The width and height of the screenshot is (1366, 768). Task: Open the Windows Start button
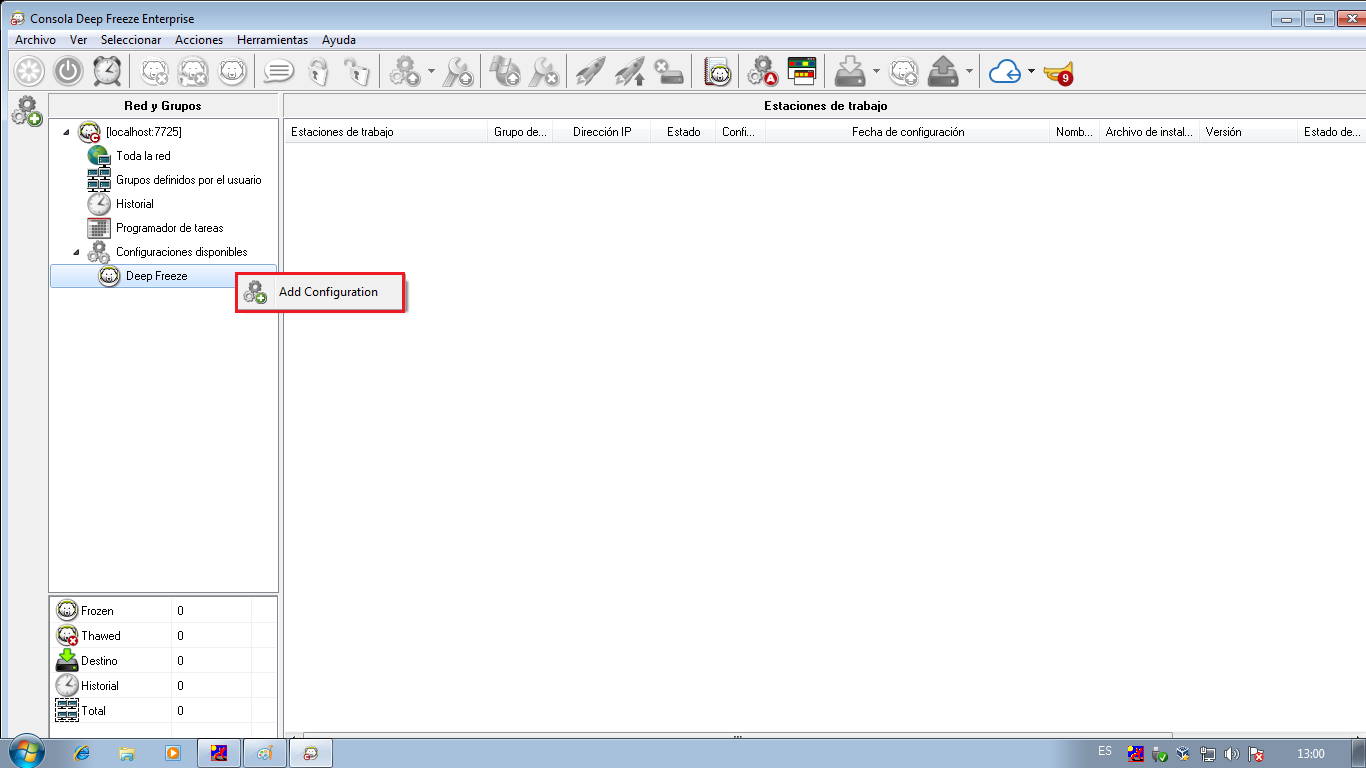(x=25, y=753)
